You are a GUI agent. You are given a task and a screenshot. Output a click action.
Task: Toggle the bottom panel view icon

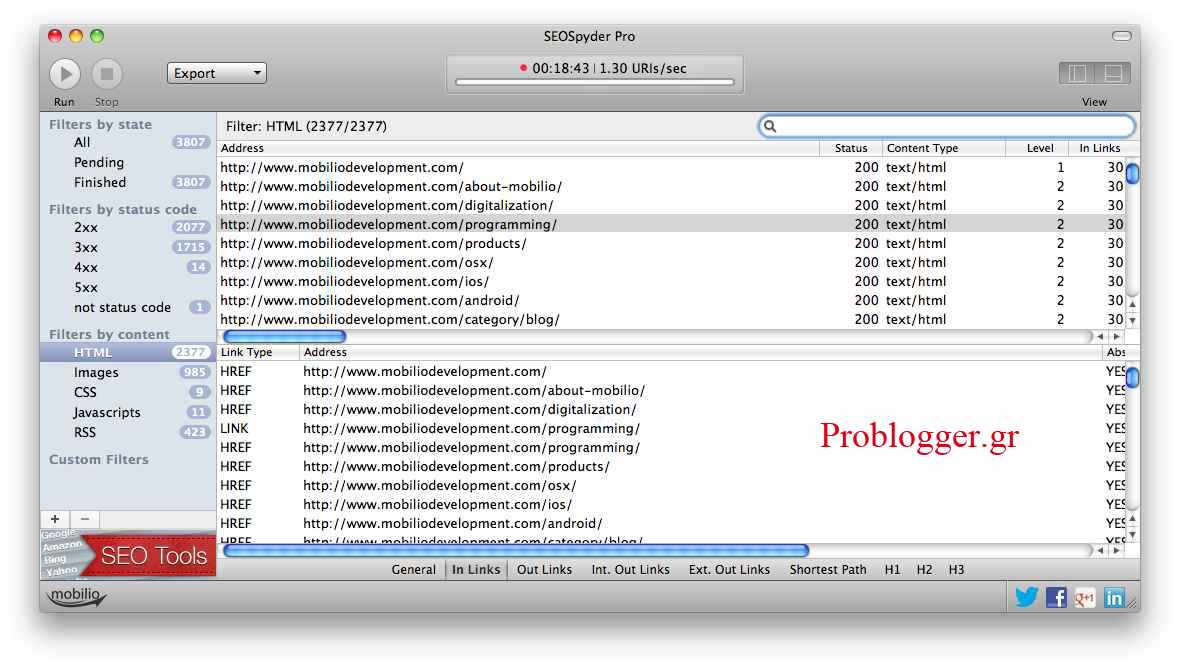(1113, 73)
